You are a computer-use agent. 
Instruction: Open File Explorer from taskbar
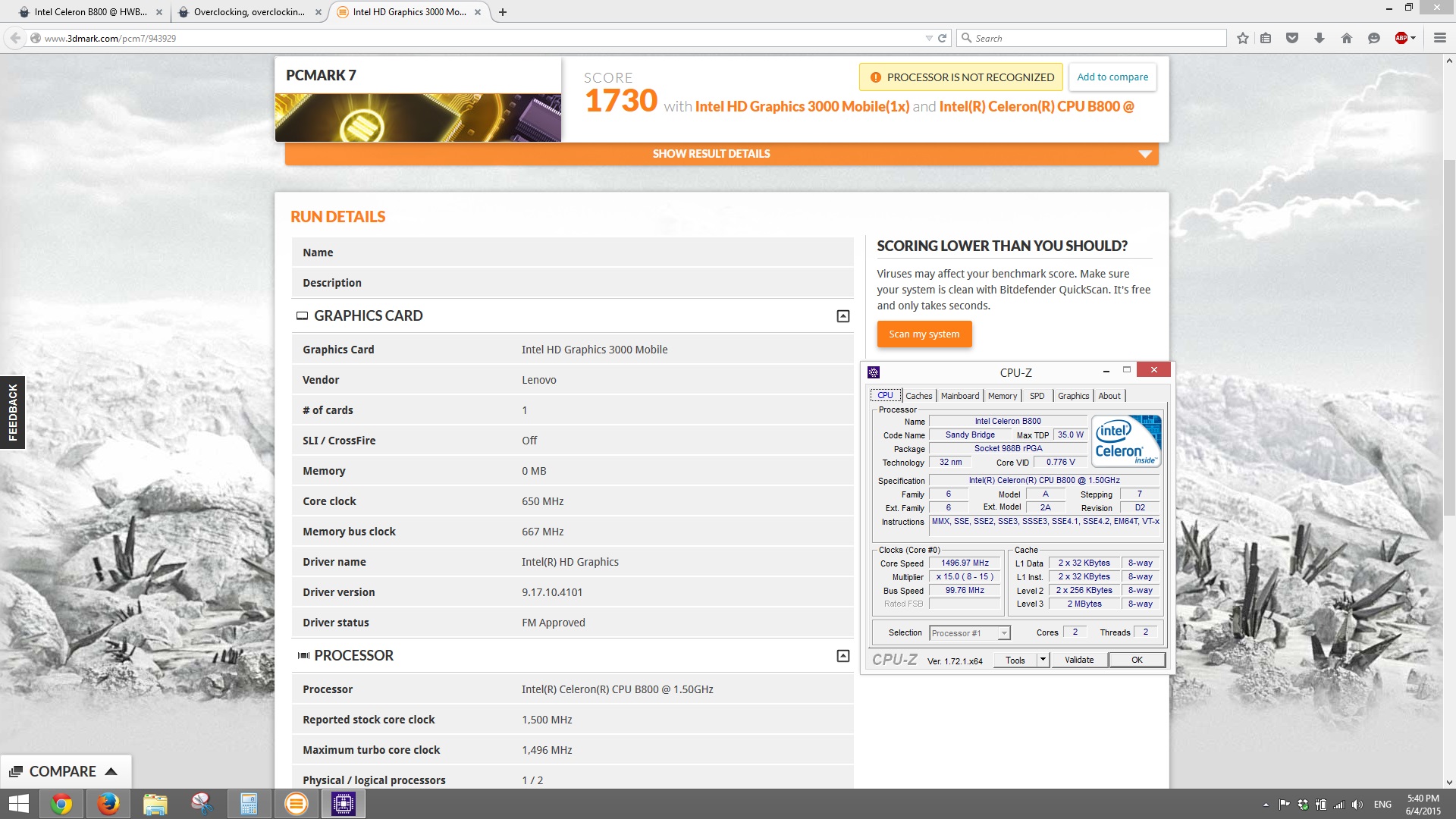point(155,804)
